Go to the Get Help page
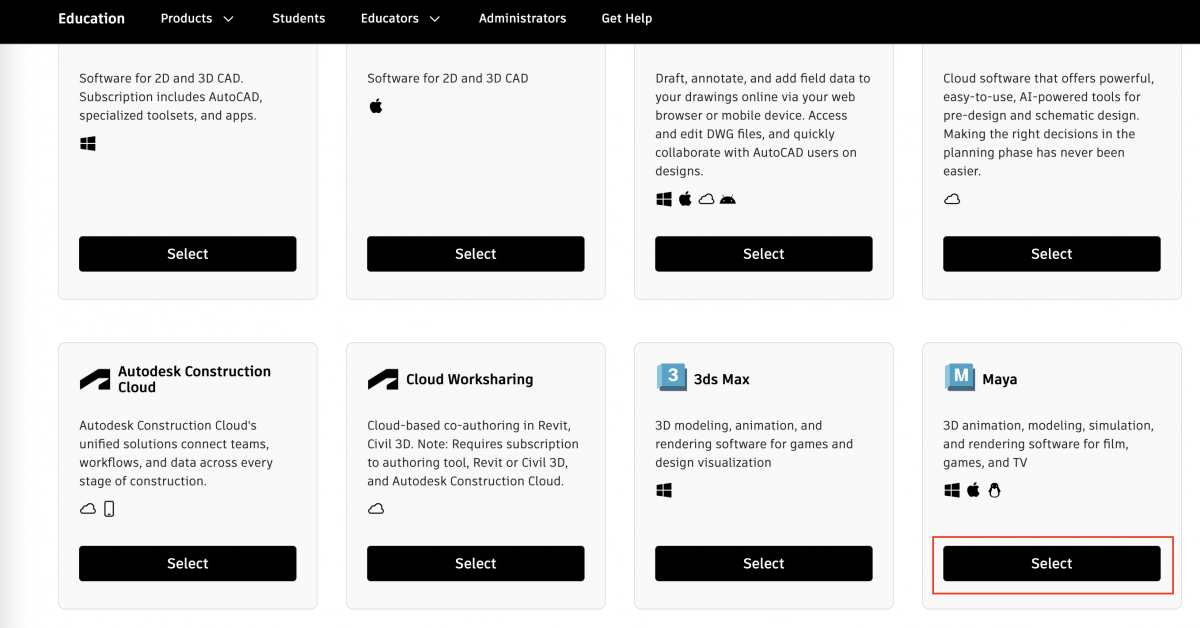This screenshot has height=628, width=1200. (x=627, y=18)
